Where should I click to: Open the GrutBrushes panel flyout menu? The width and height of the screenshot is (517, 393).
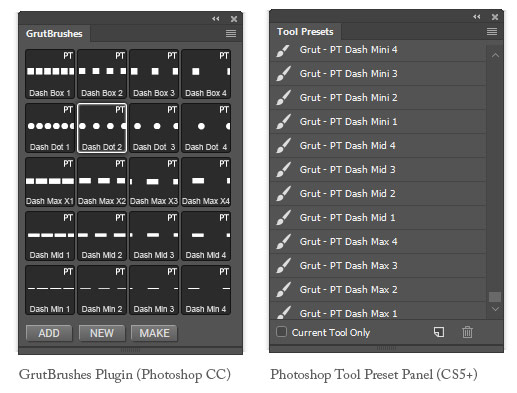pos(231,33)
